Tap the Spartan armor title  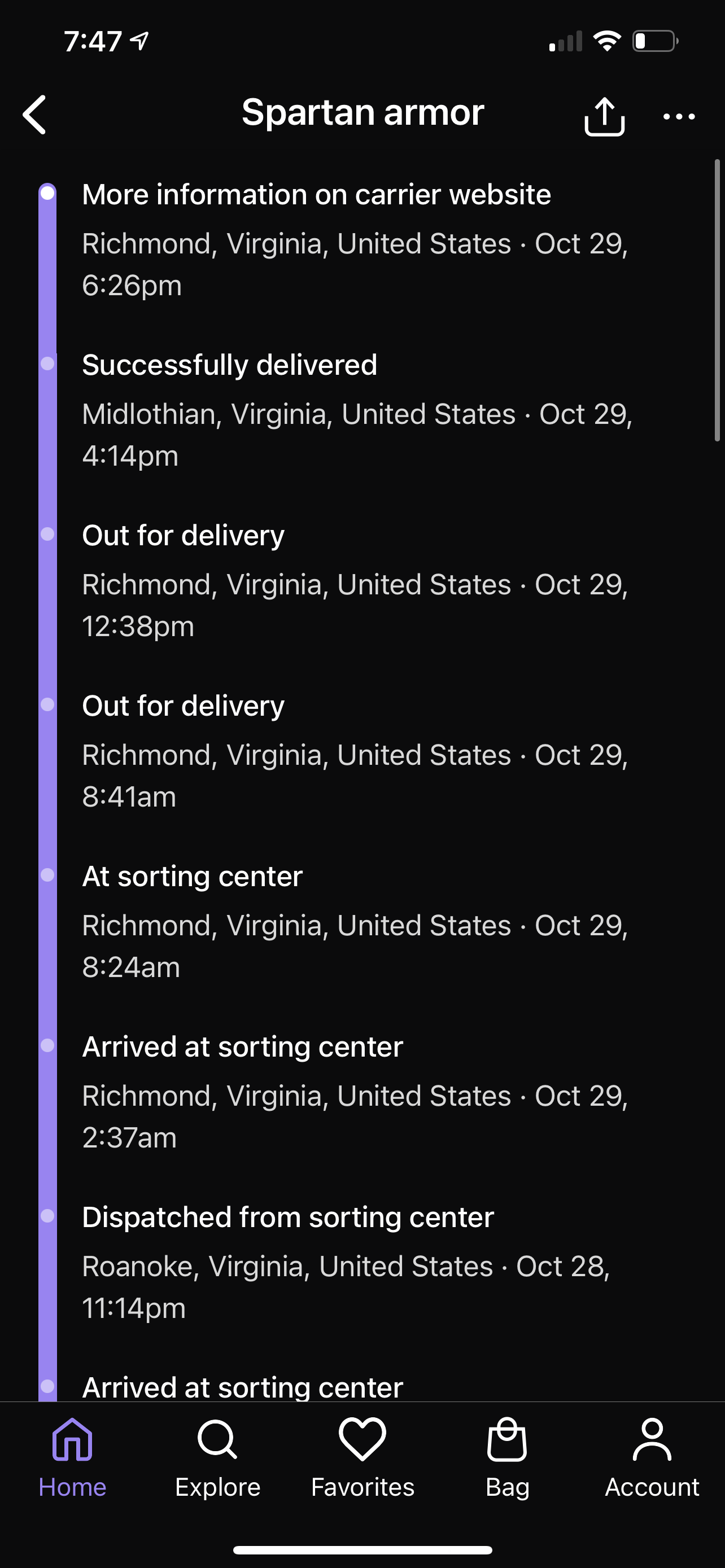363,113
